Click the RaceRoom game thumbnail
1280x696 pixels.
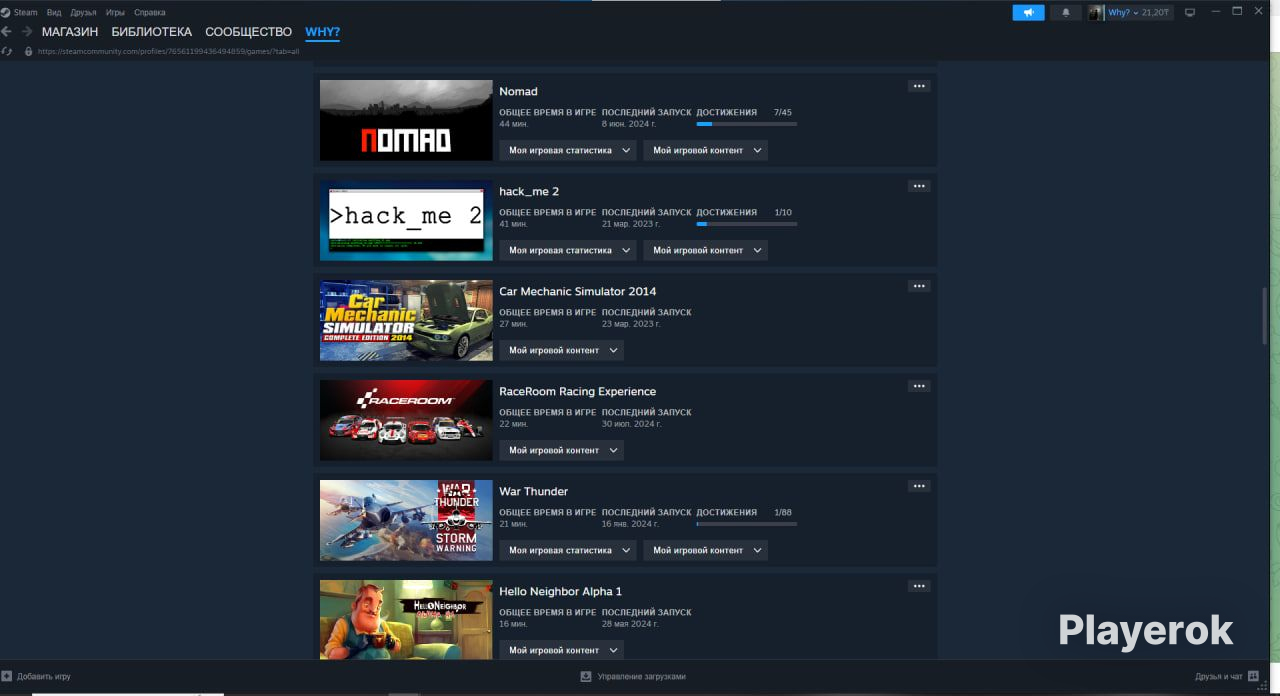point(406,420)
